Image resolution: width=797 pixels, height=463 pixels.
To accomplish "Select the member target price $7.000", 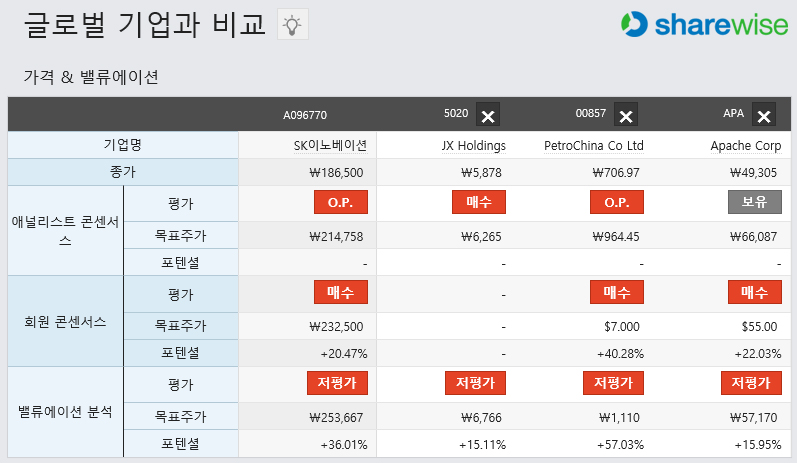I will tap(622, 327).
